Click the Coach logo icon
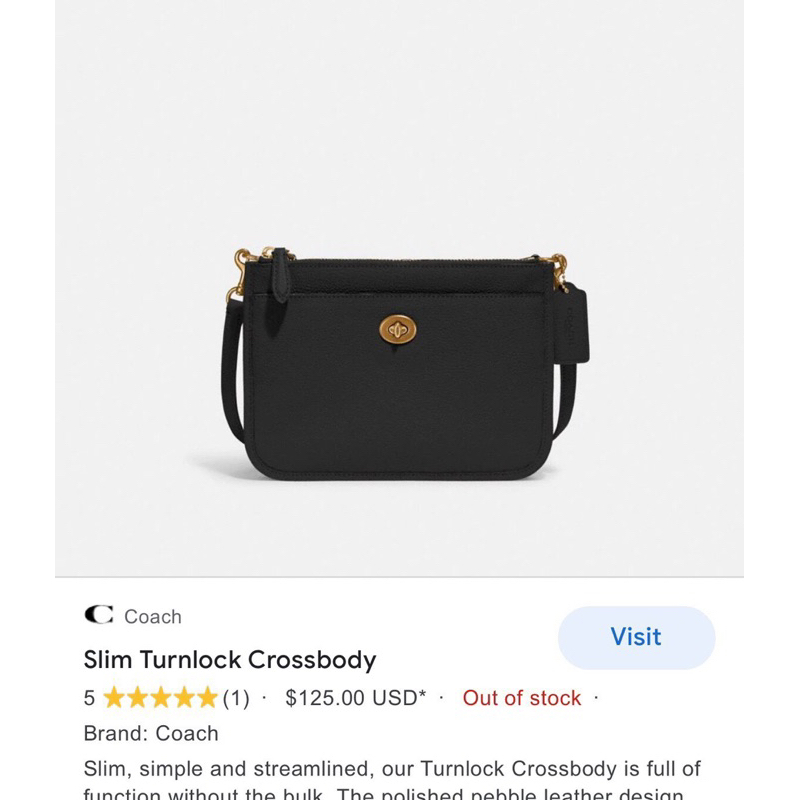 98,615
